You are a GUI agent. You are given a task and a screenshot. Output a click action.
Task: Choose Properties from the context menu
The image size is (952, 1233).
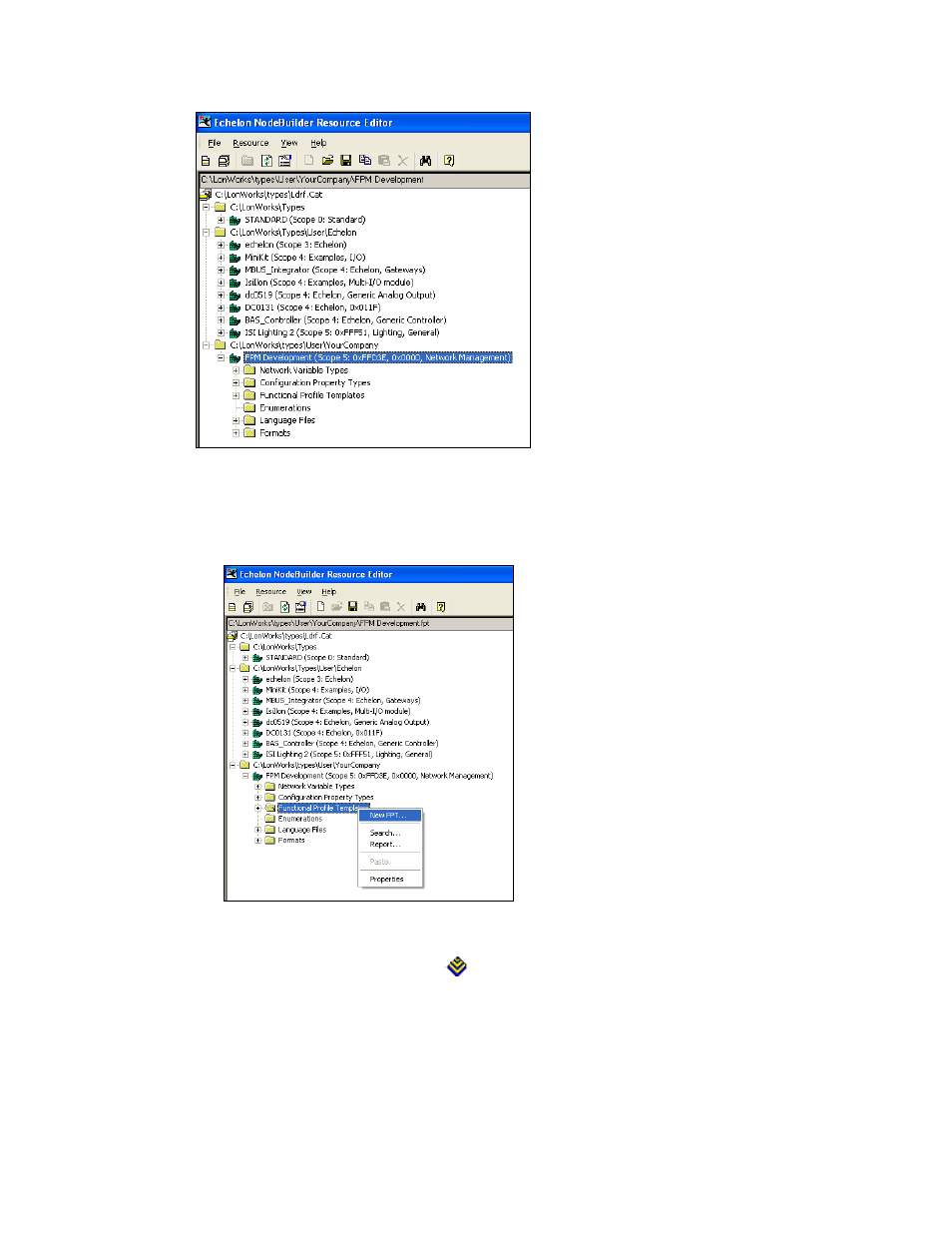390,880
